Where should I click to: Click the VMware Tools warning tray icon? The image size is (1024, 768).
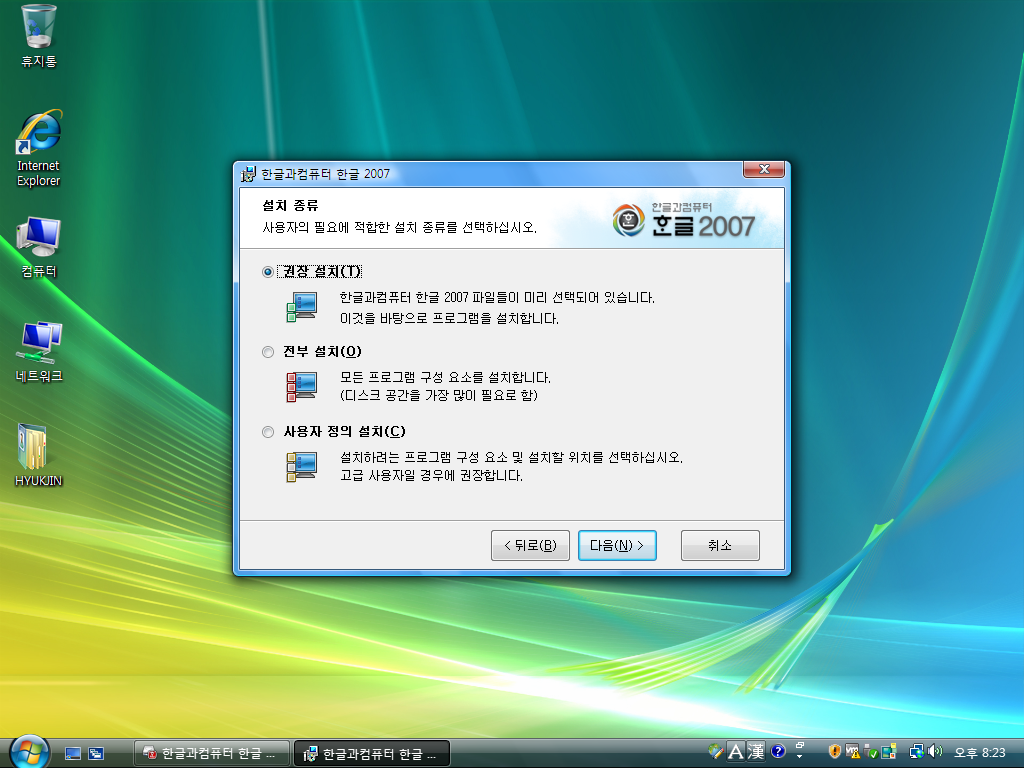pyautogui.click(x=852, y=752)
